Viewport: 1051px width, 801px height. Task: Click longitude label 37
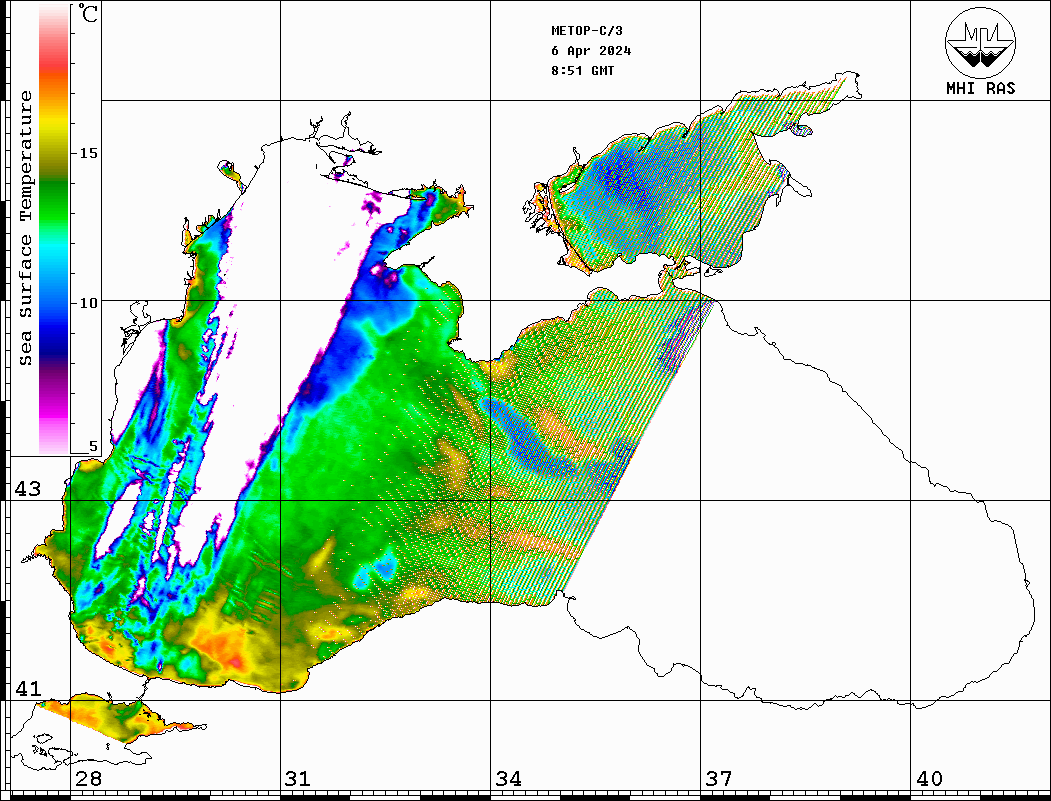(x=719, y=779)
